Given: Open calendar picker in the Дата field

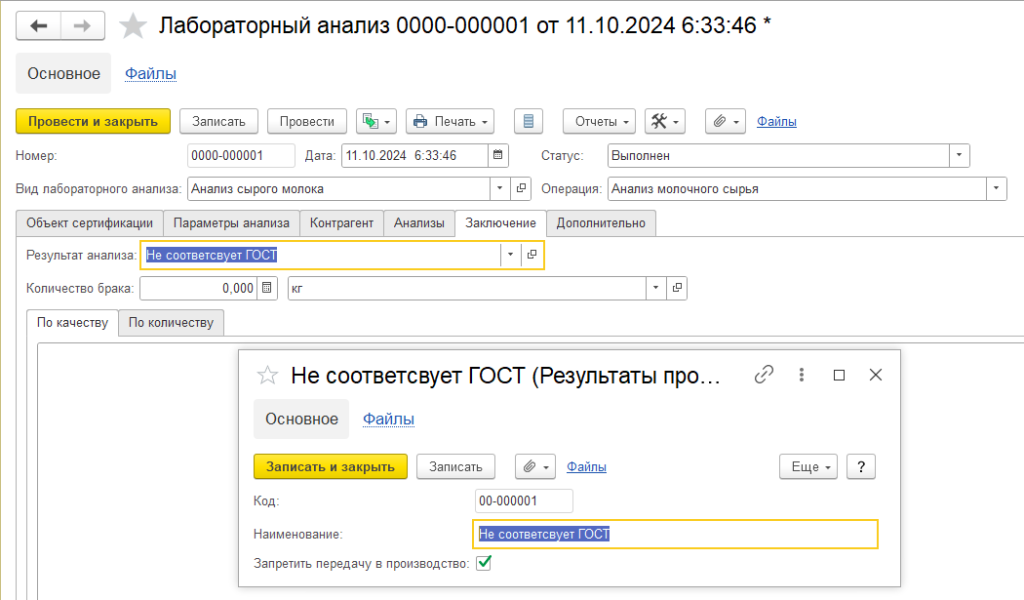Looking at the screenshot, I should 498,155.
